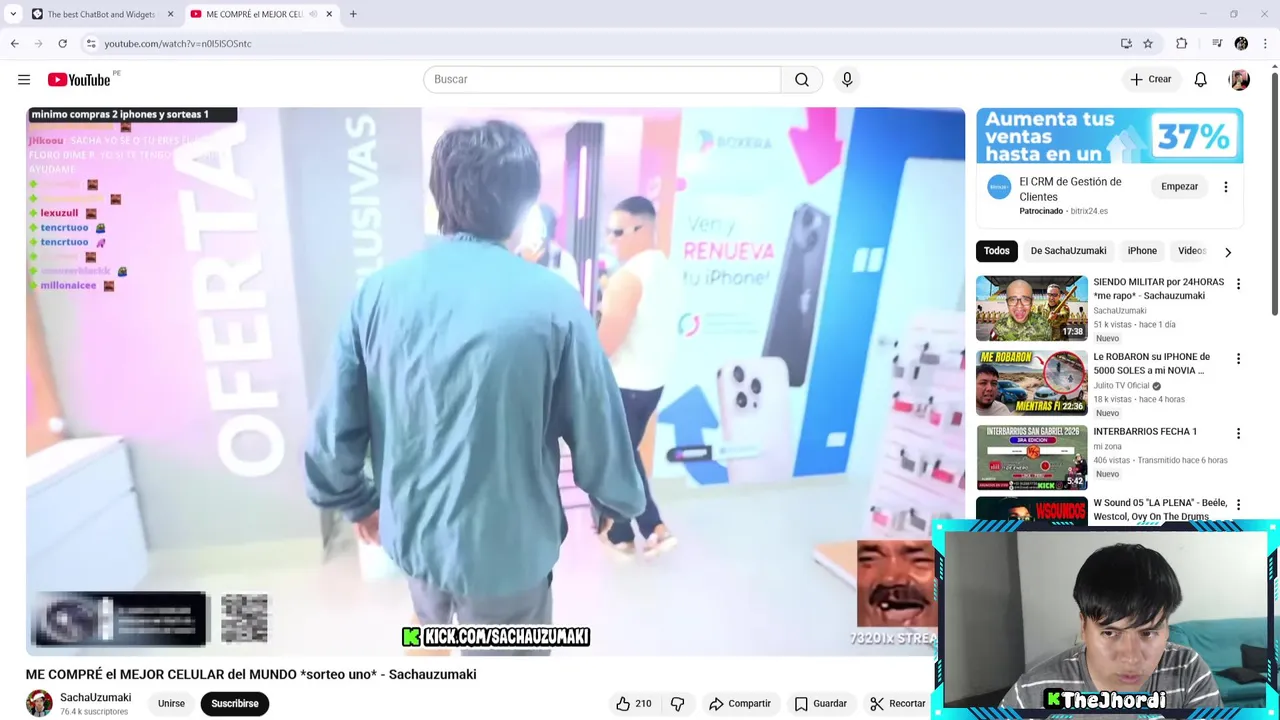The height and width of the screenshot is (720, 1280).
Task: Open INTERBARRIOS FECHA 1 thumbnail
Action: (1032, 457)
